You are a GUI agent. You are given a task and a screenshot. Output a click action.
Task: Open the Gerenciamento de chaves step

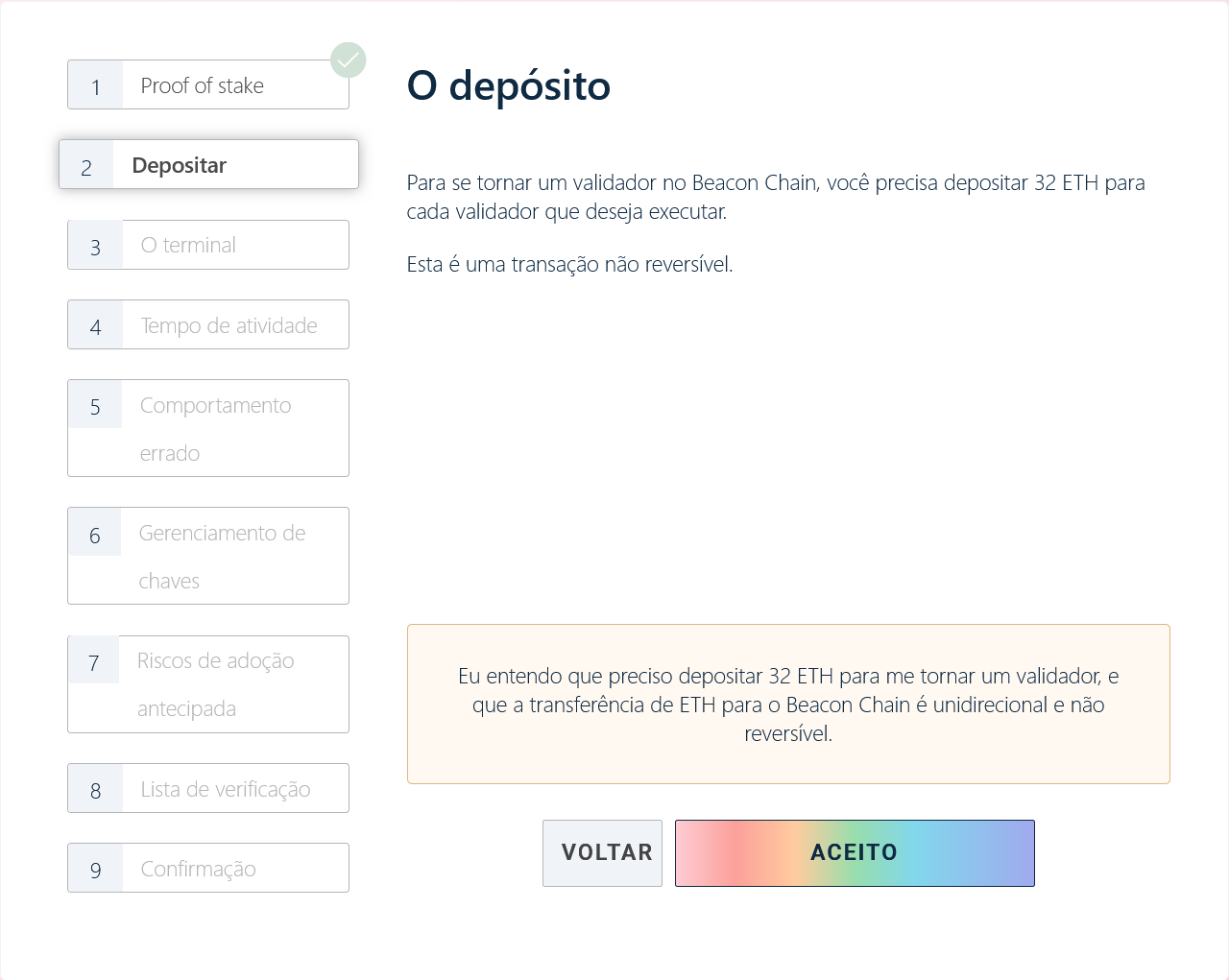tap(207, 556)
